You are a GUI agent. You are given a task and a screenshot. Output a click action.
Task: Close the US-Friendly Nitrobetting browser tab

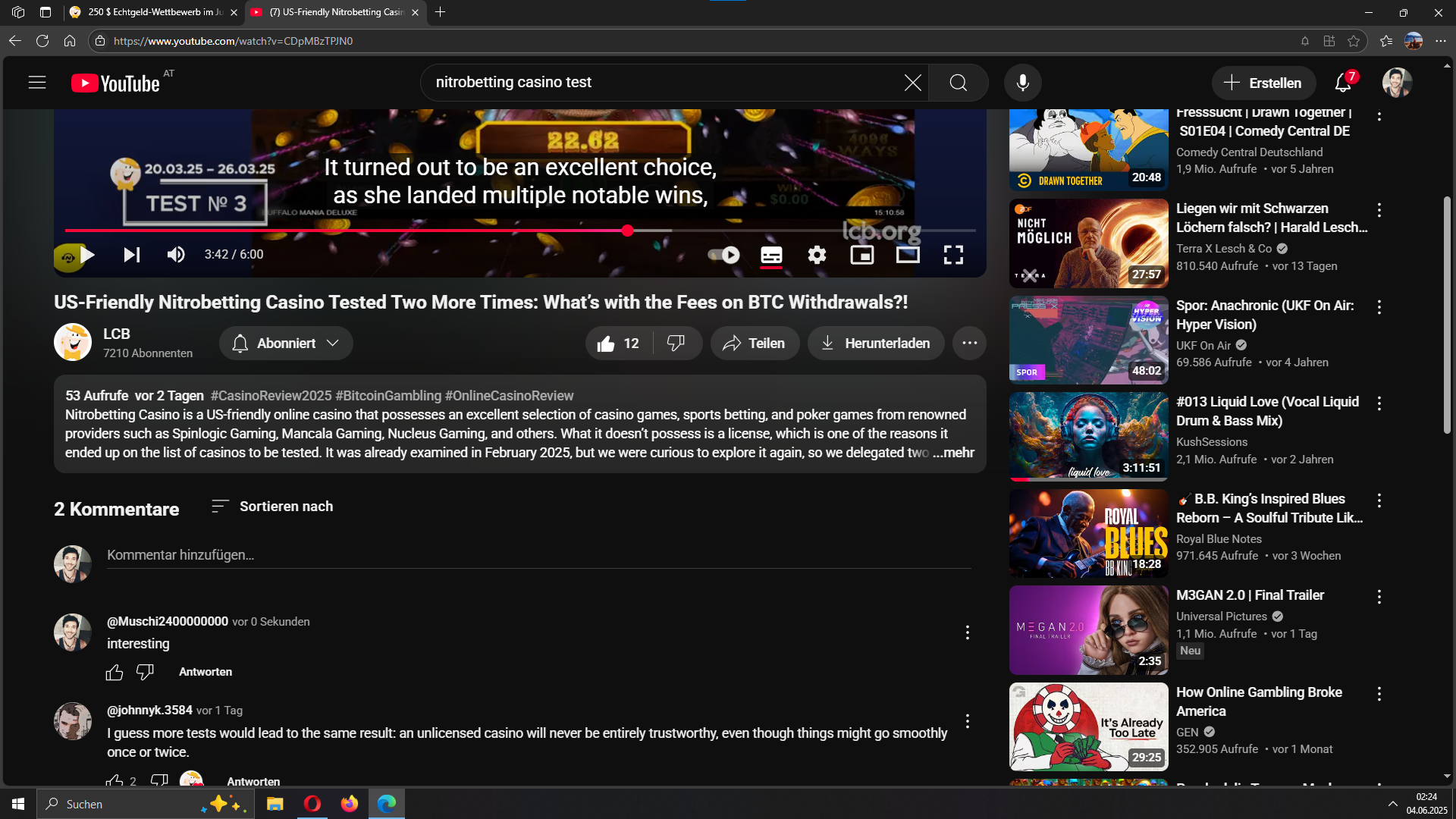tap(415, 12)
